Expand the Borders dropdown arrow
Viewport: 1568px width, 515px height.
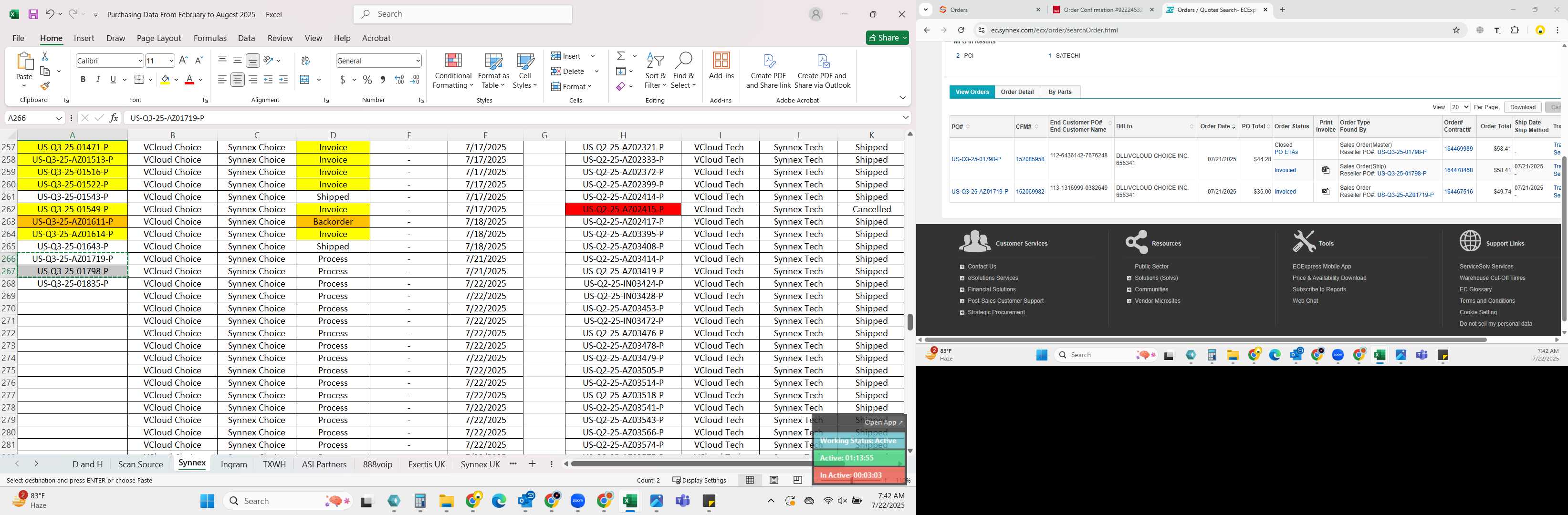point(150,80)
